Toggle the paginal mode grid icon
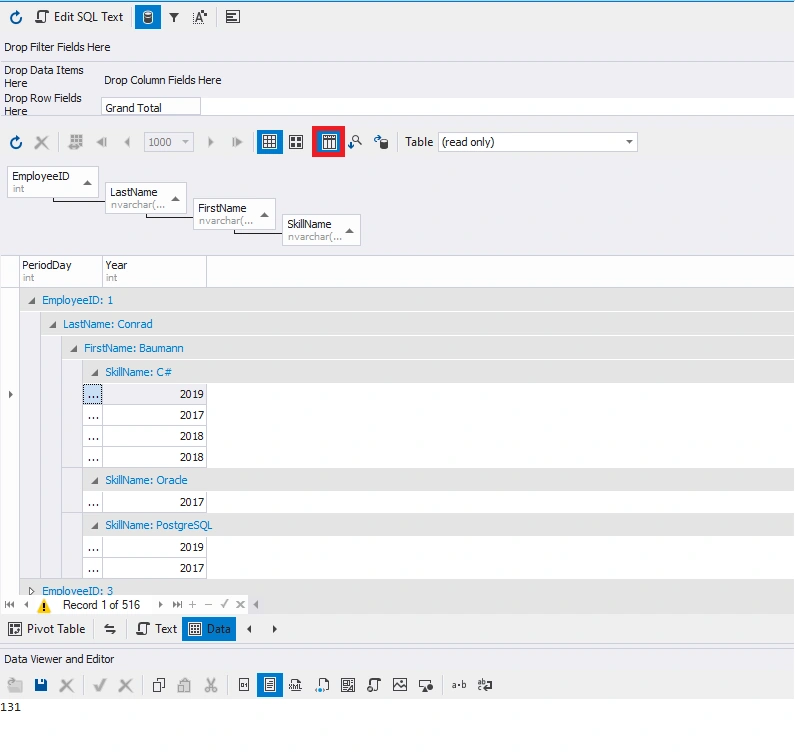 coord(76,142)
